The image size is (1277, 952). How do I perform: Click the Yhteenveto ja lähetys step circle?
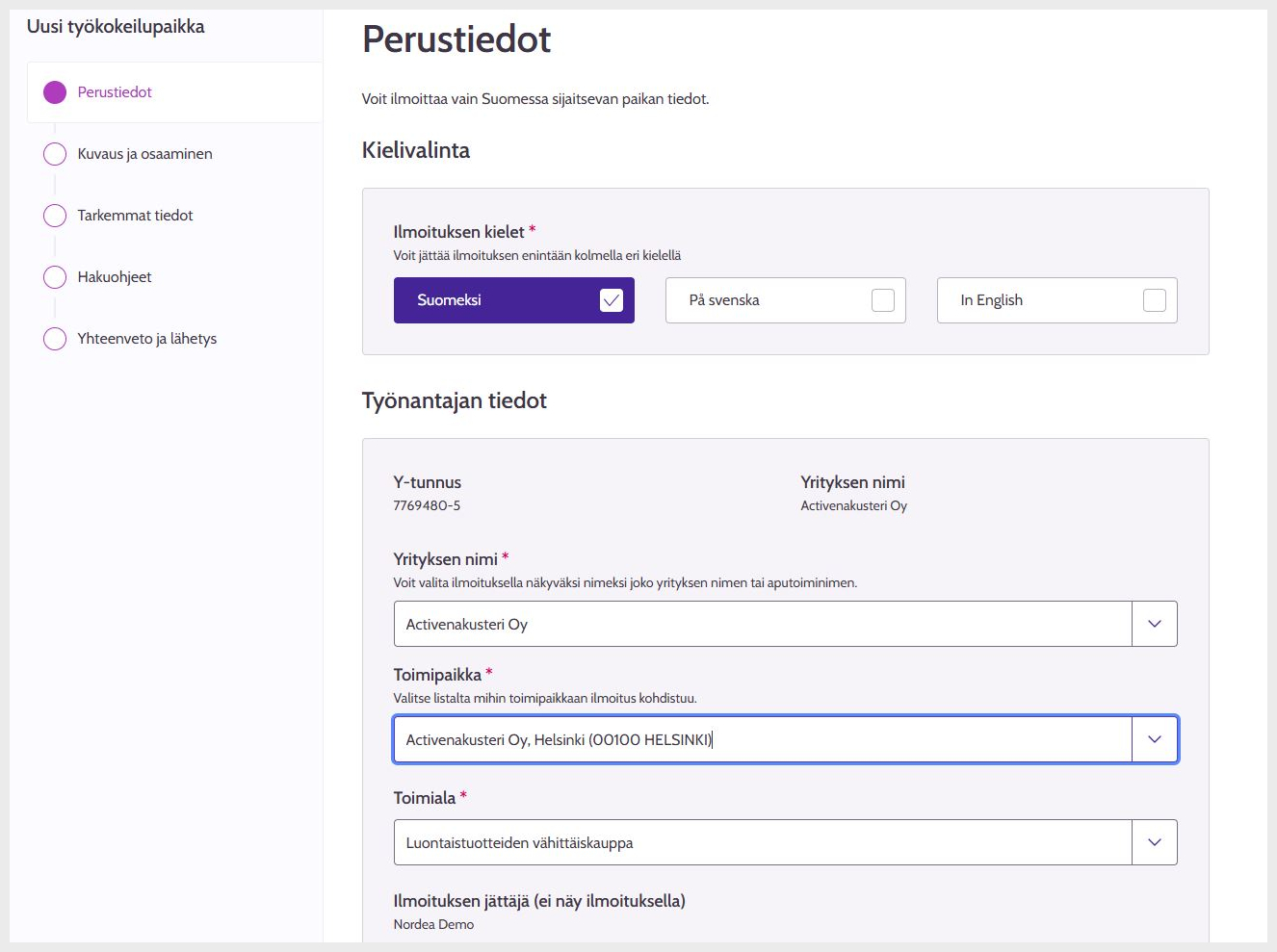[55, 339]
